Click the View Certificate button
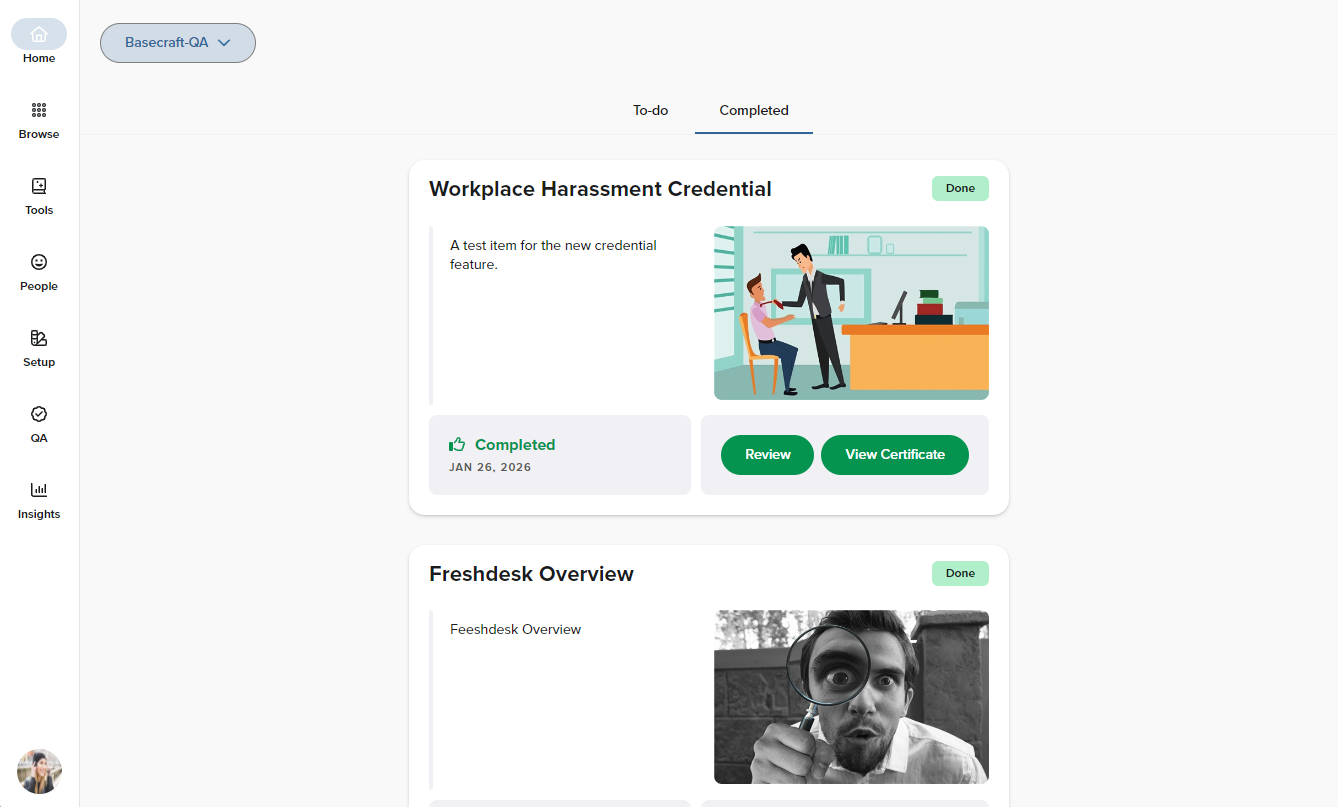This screenshot has height=807, width=1338. [895, 455]
